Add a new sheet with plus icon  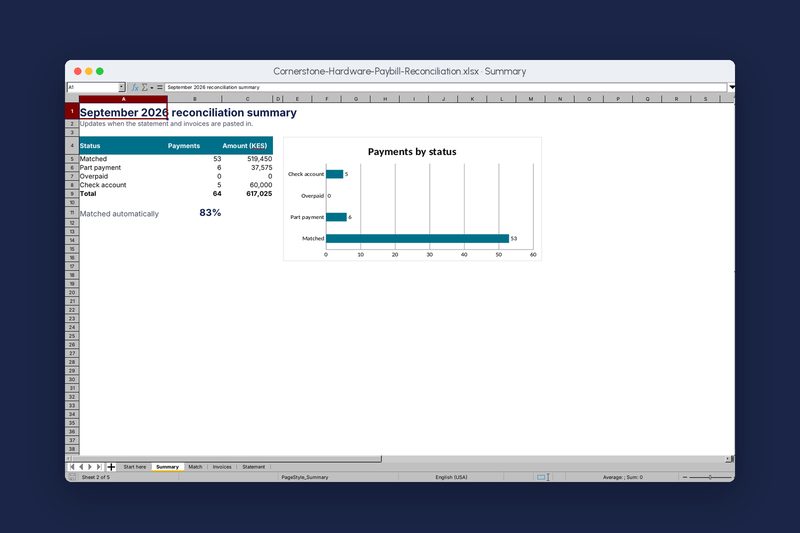111,467
